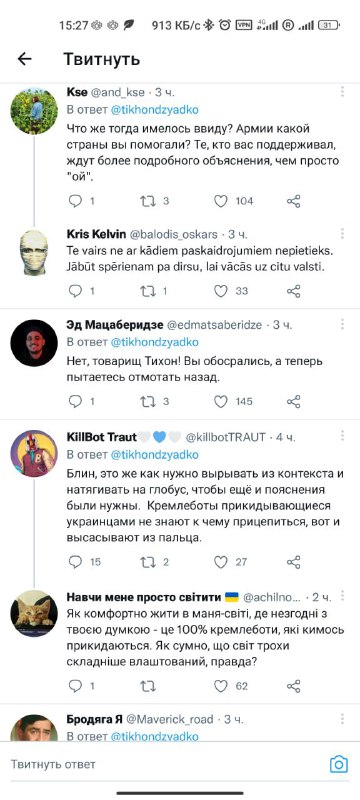Viewport: 360px width, 800px height.
Task: Open more options on KillBot Traut's tweet
Action: (342, 436)
